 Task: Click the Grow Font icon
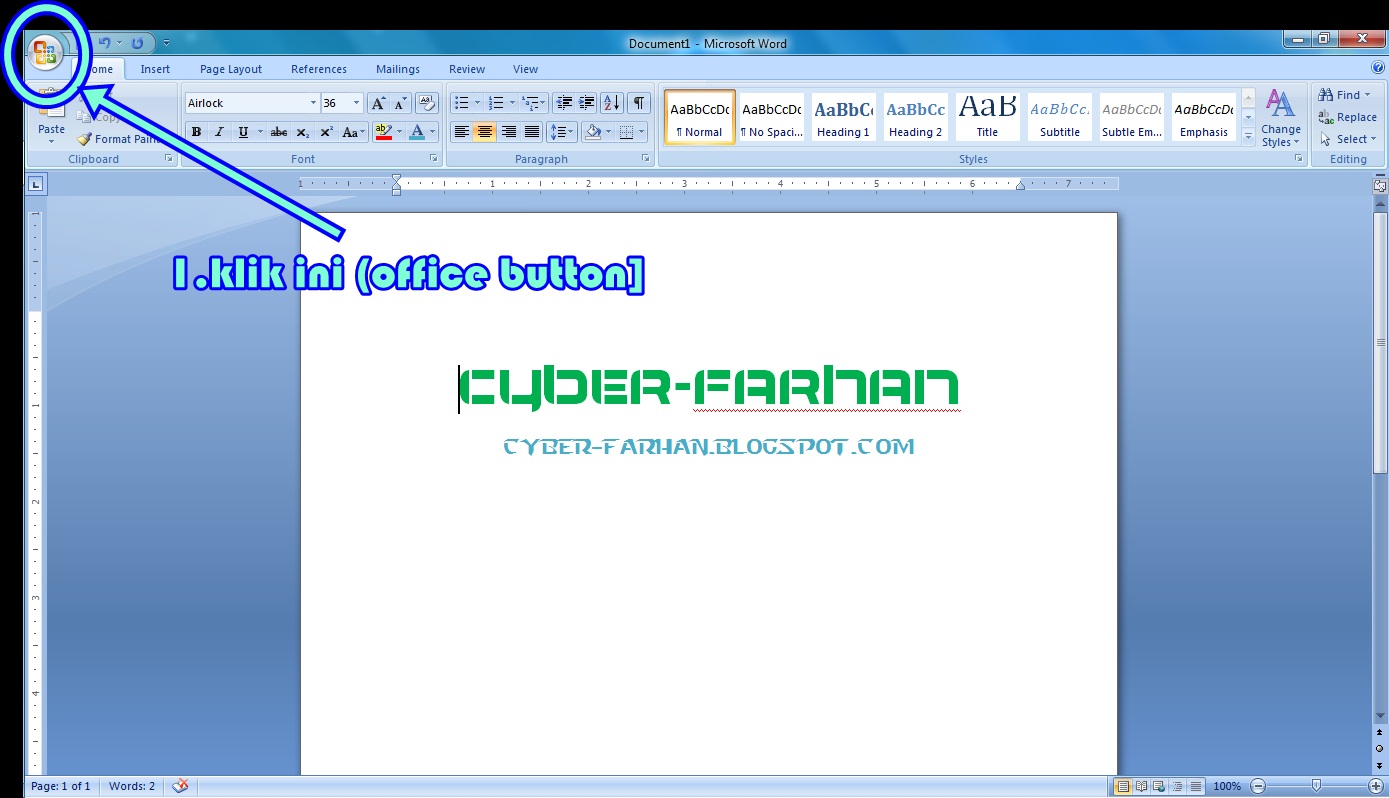point(378,103)
